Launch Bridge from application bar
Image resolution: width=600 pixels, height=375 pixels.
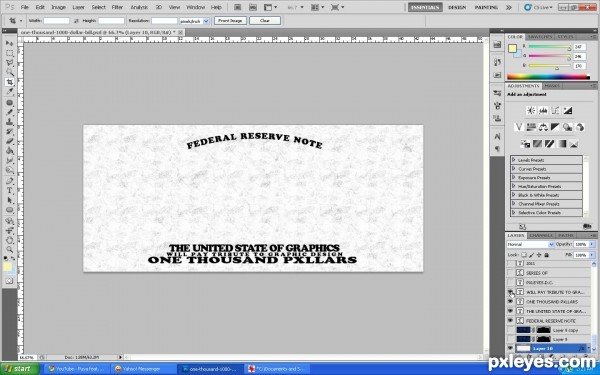238,7
